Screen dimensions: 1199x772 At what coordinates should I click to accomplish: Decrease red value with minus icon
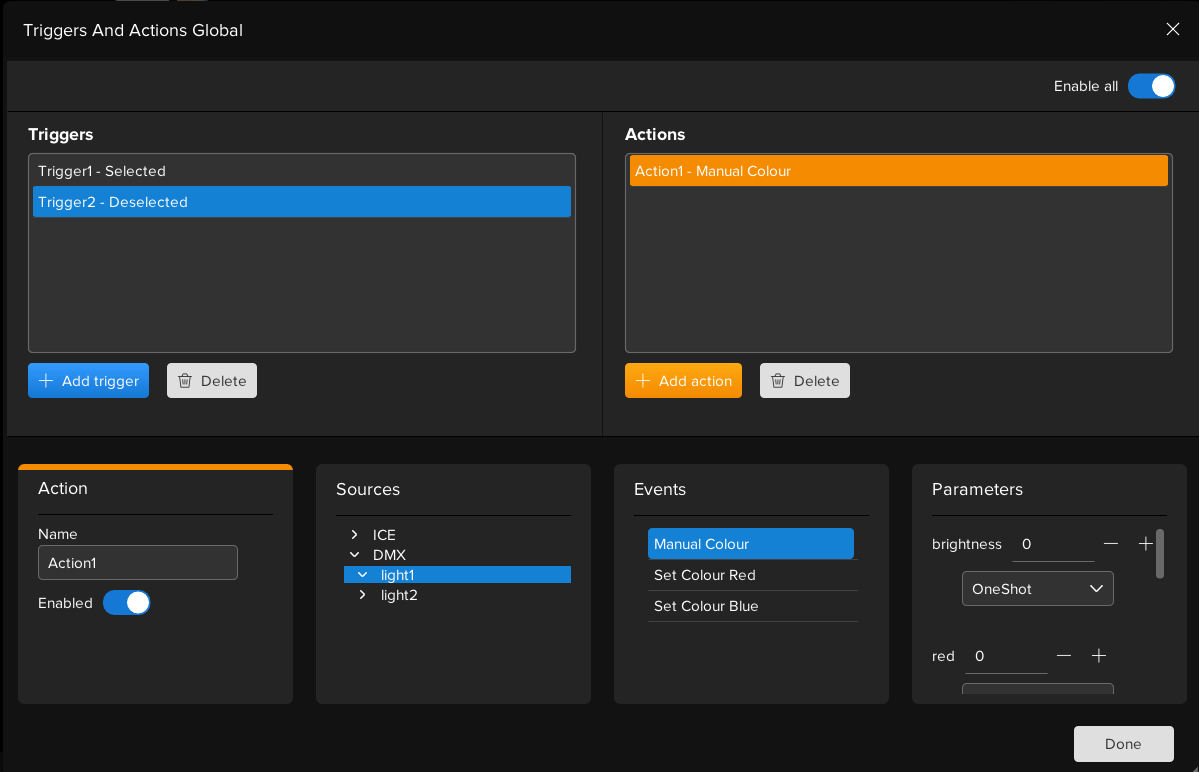(x=1064, y=656)
